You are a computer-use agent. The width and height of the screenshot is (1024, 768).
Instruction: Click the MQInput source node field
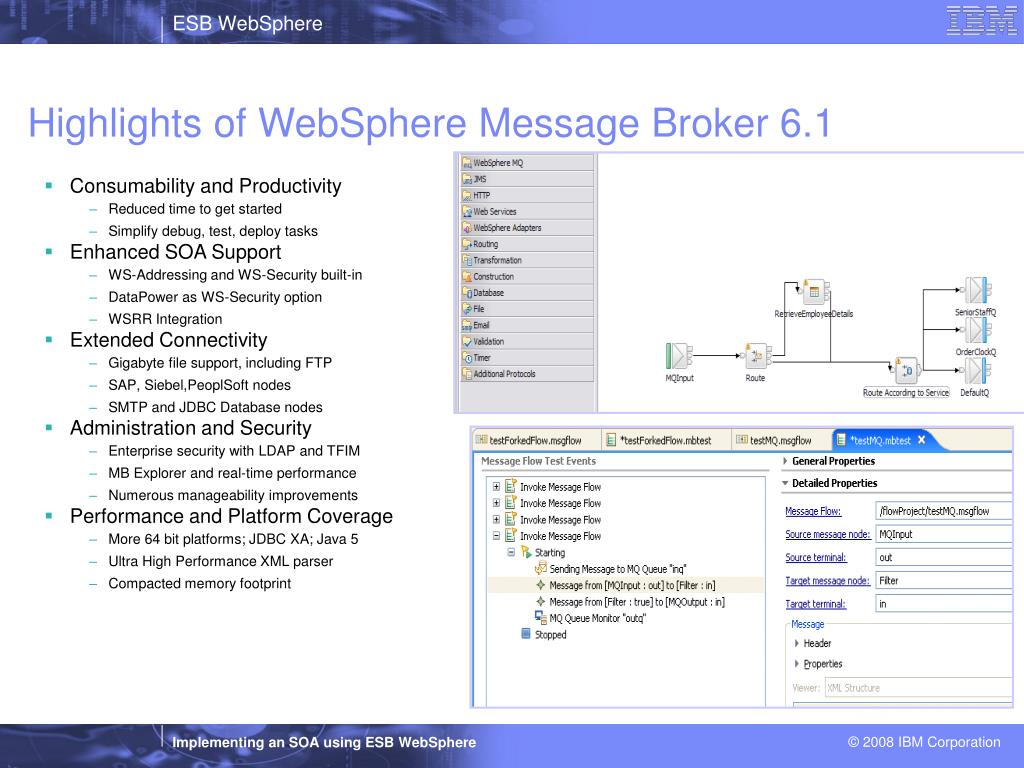click(x=944, y=534)
